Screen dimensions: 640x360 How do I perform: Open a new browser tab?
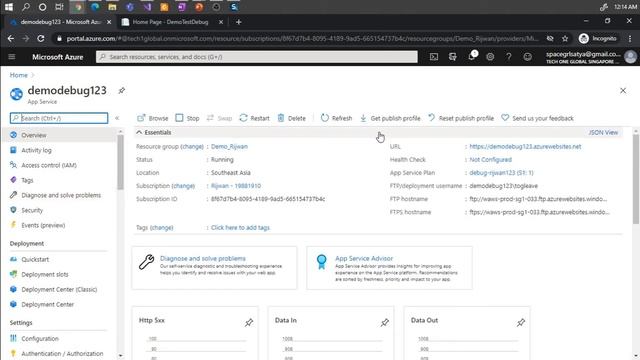click(x=238, y=22)
